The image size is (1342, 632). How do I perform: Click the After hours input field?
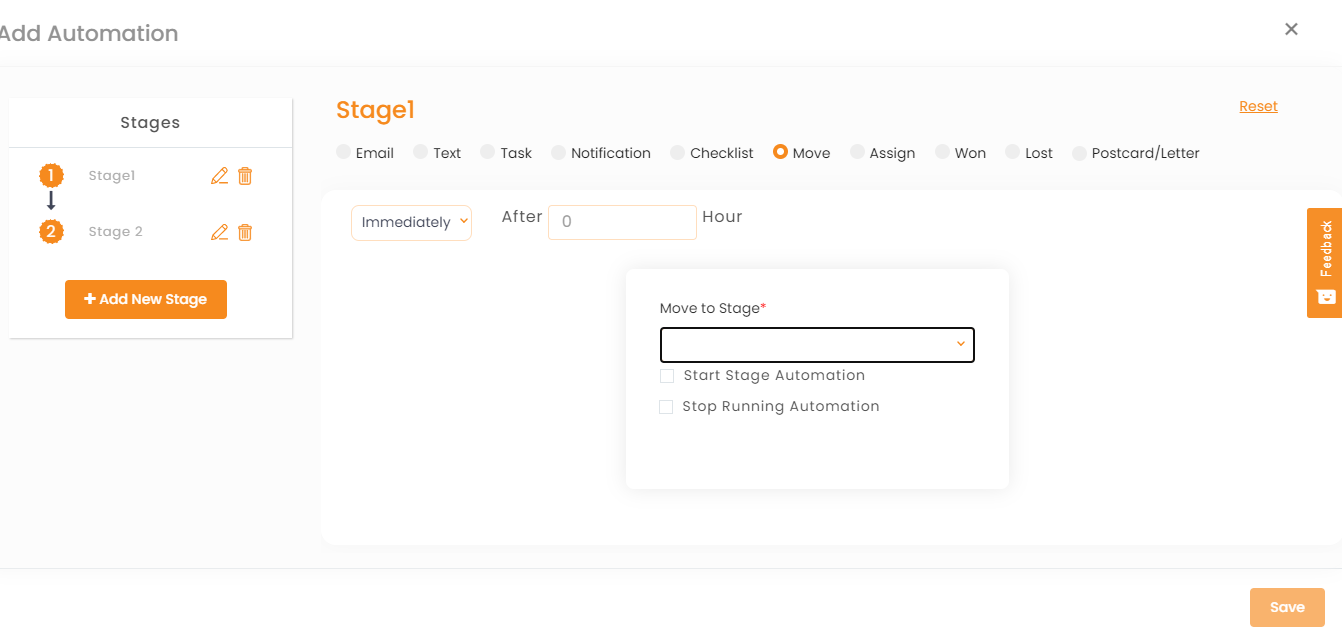point(622,222)
